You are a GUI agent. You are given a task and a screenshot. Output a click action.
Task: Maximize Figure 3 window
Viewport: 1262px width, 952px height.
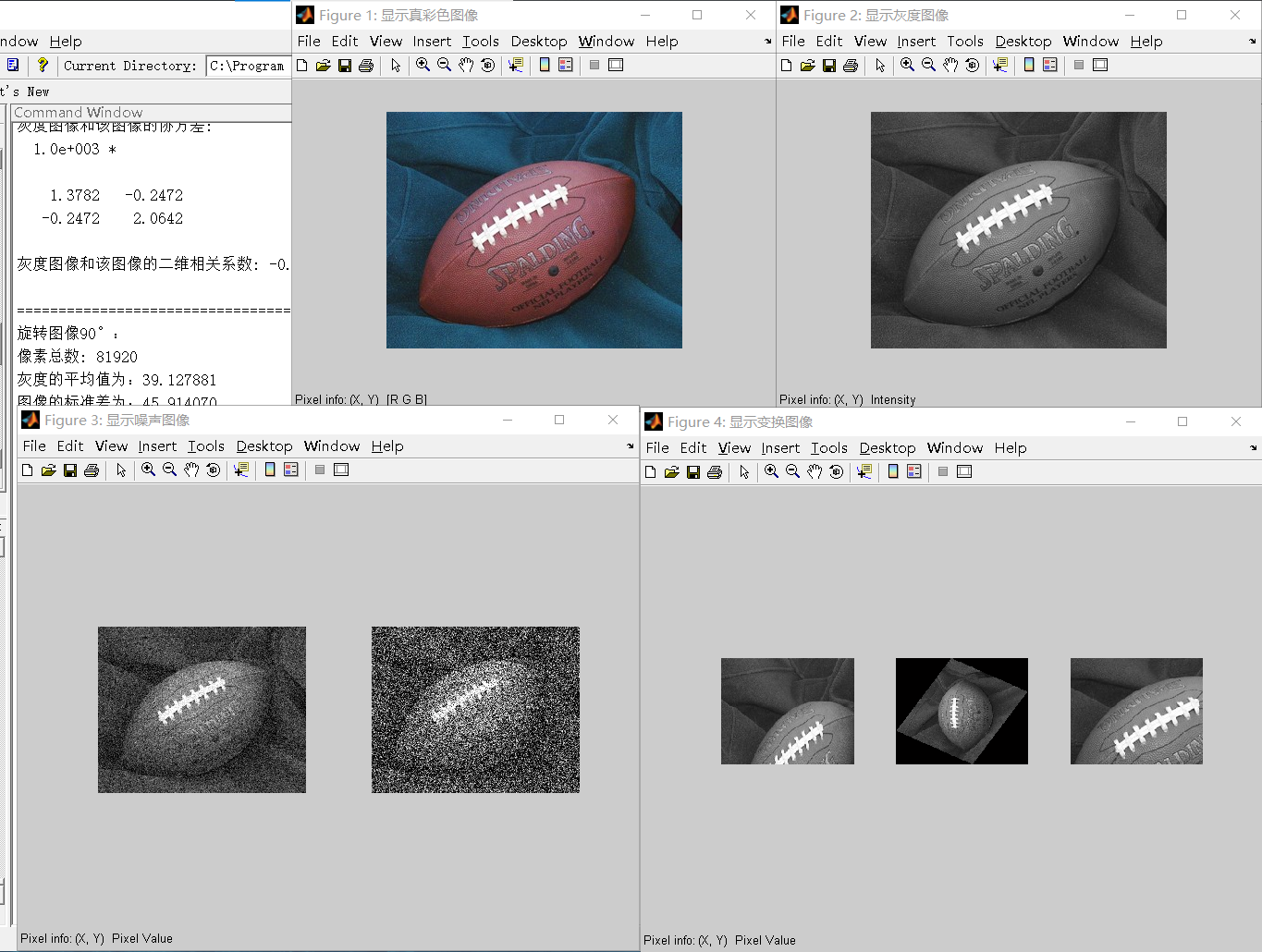[x=559, y=420]
